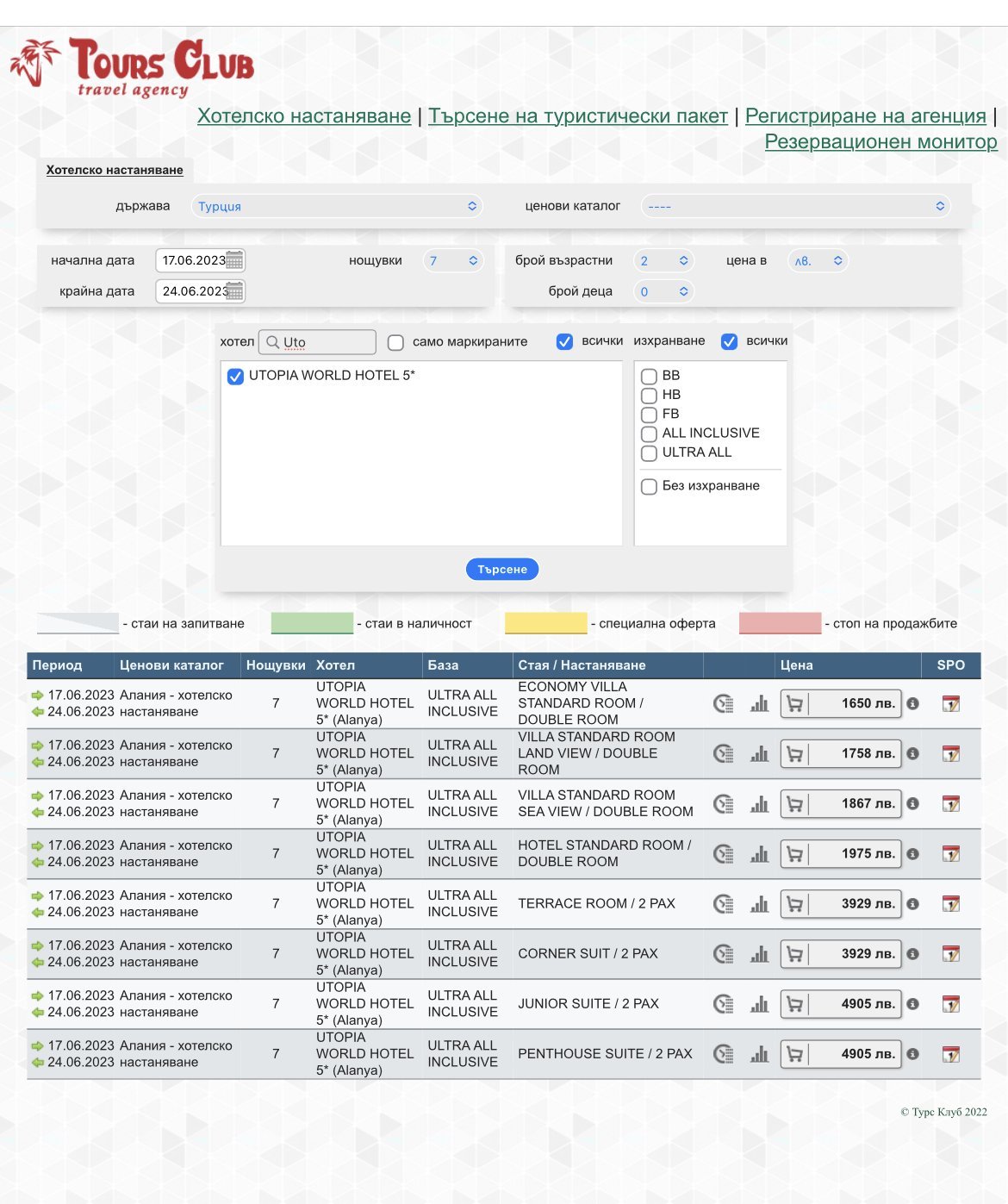Switch to Хотелско настаняване tab
The width and height of the screenshot is (1008, 1204).
pyautogui.click(x=115, y=170)
